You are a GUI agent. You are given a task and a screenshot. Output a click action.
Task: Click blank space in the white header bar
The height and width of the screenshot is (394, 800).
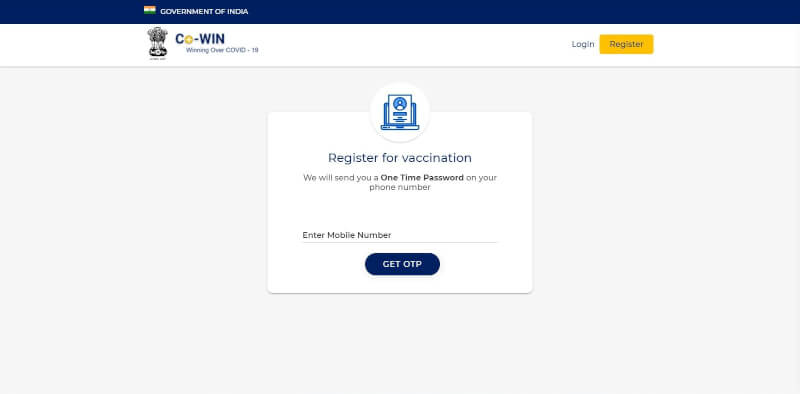tap(408, 45)
